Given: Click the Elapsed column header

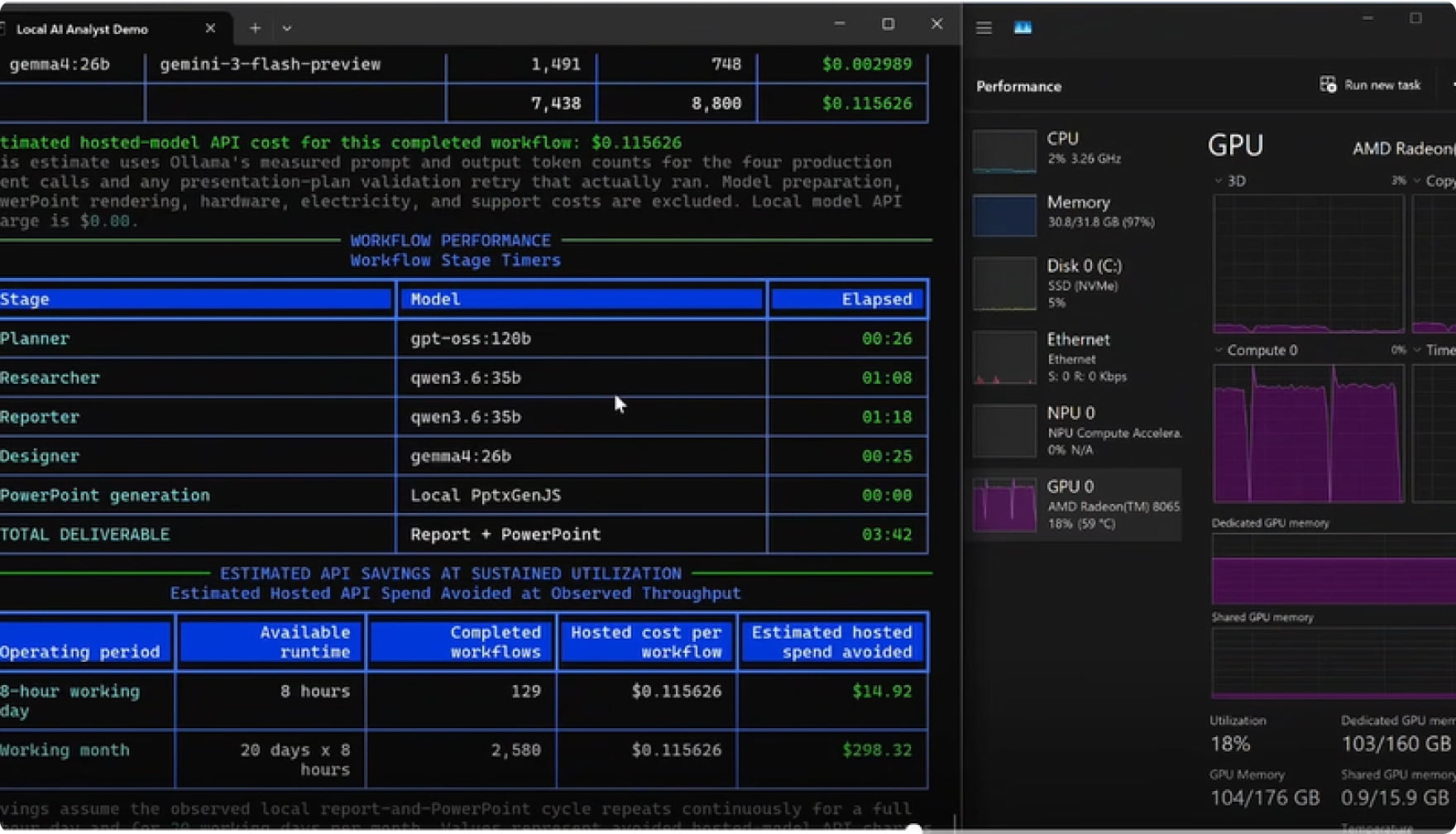Looking at the screenshot, I should (848, 299).
